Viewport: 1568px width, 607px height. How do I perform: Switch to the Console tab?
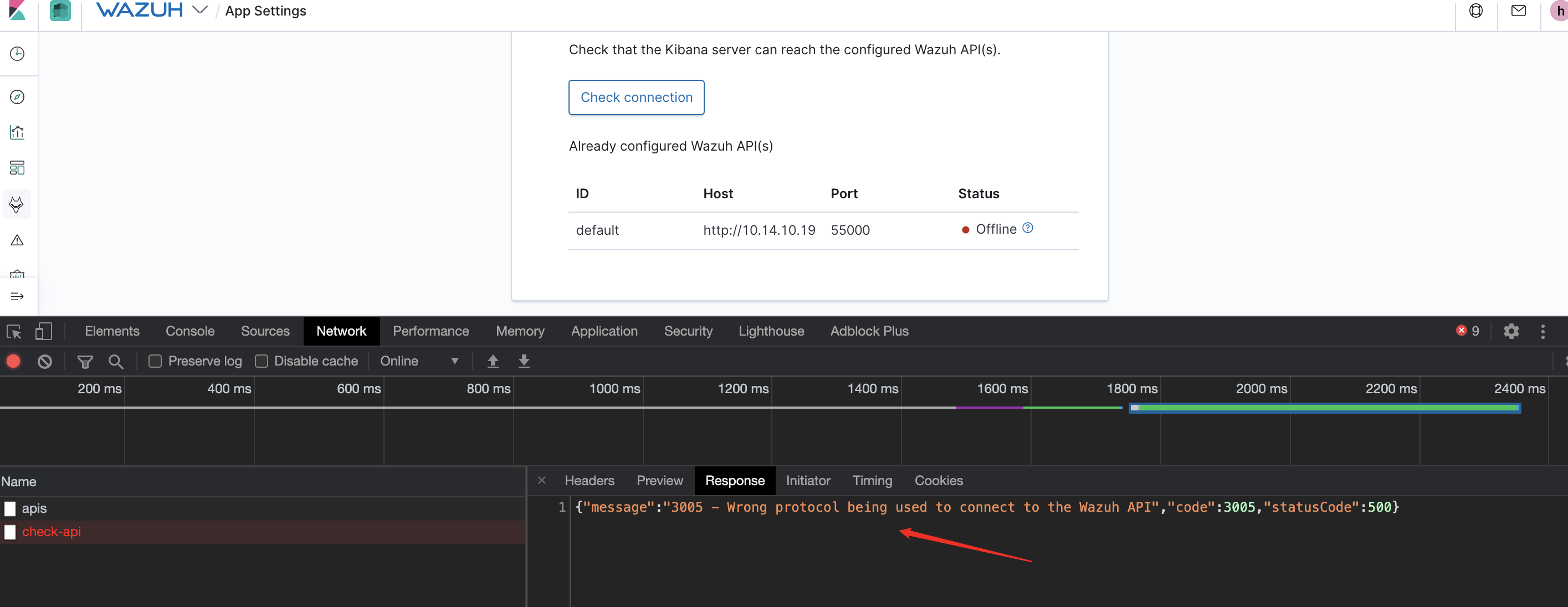click(189, 331)
